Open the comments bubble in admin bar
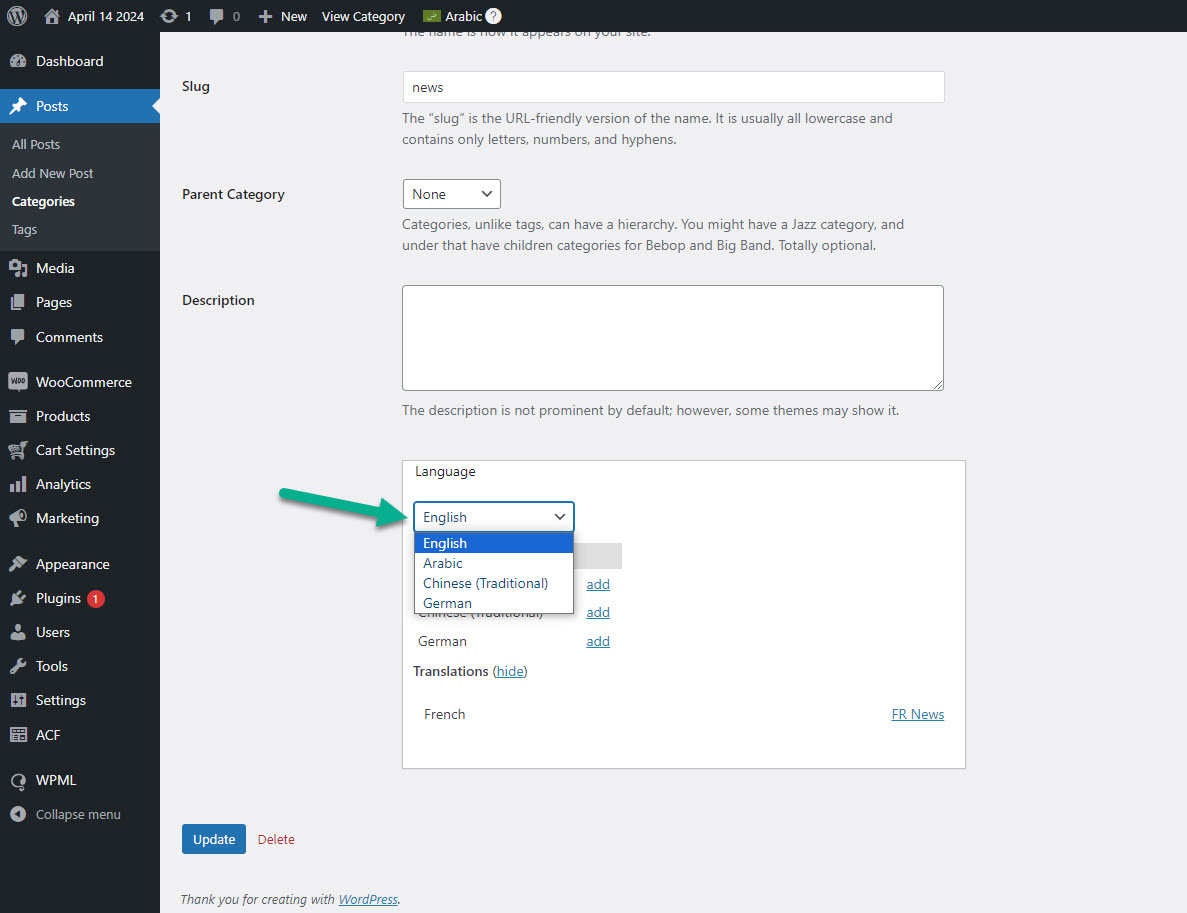 pyautogui.click(x=217, y=16)
